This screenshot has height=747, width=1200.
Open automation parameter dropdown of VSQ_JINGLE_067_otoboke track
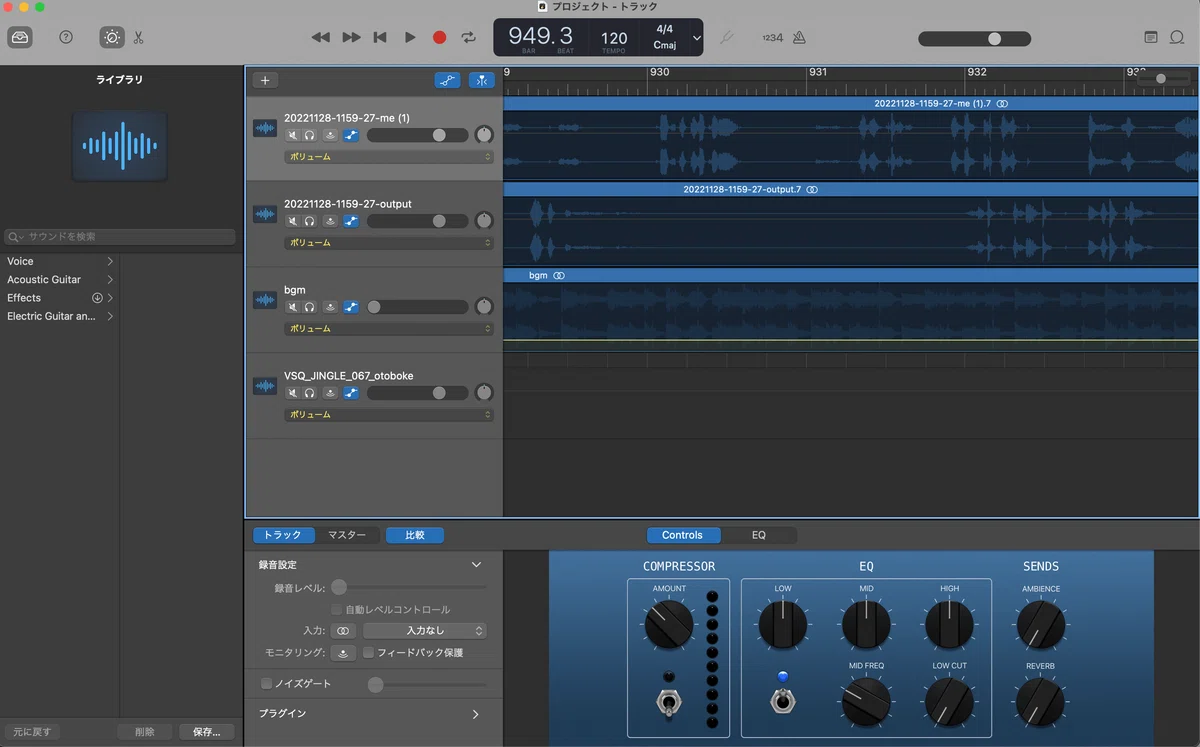tap(389, 415)
